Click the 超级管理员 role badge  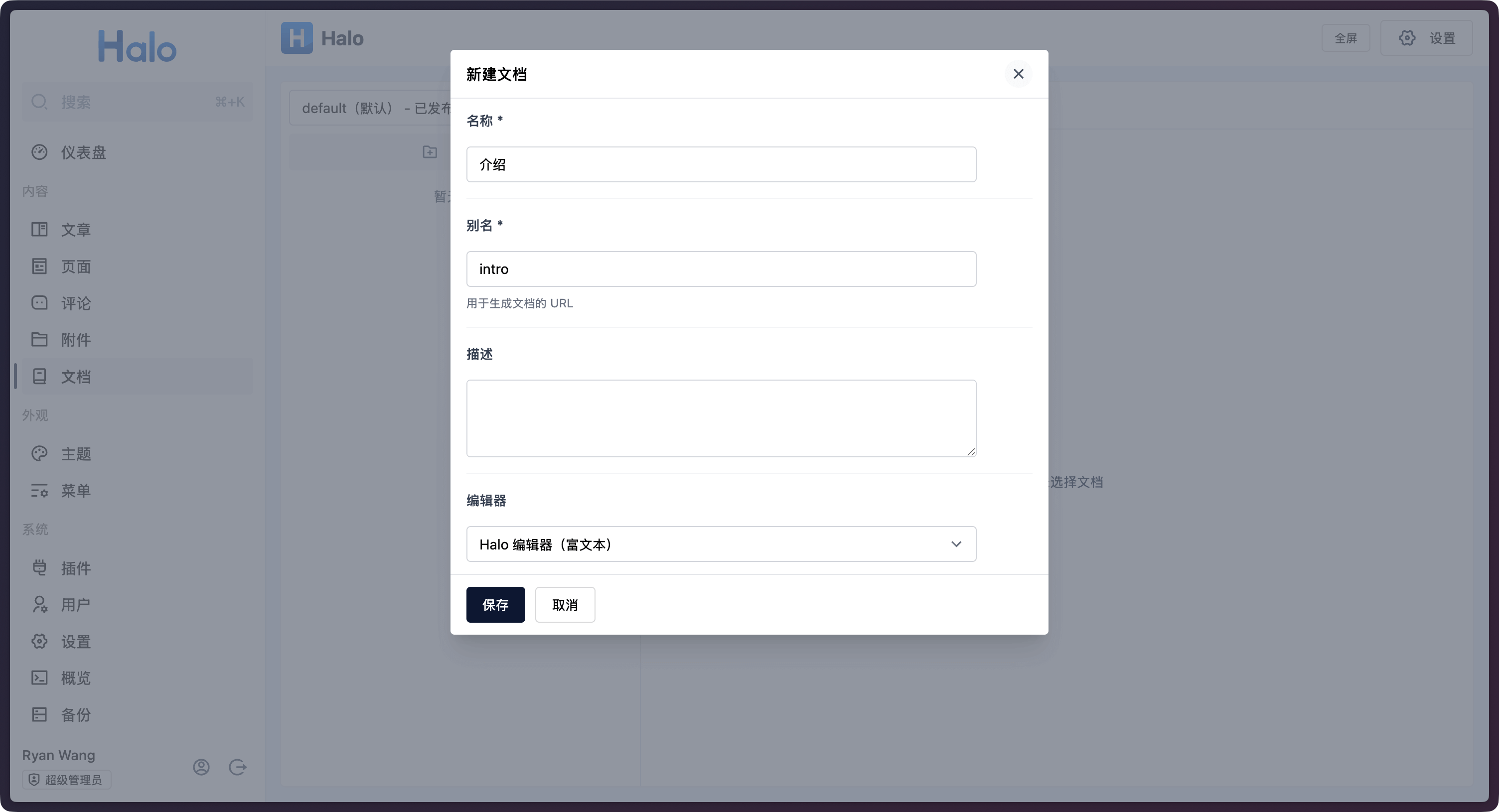pyautogui.click(x=67, y=780)
